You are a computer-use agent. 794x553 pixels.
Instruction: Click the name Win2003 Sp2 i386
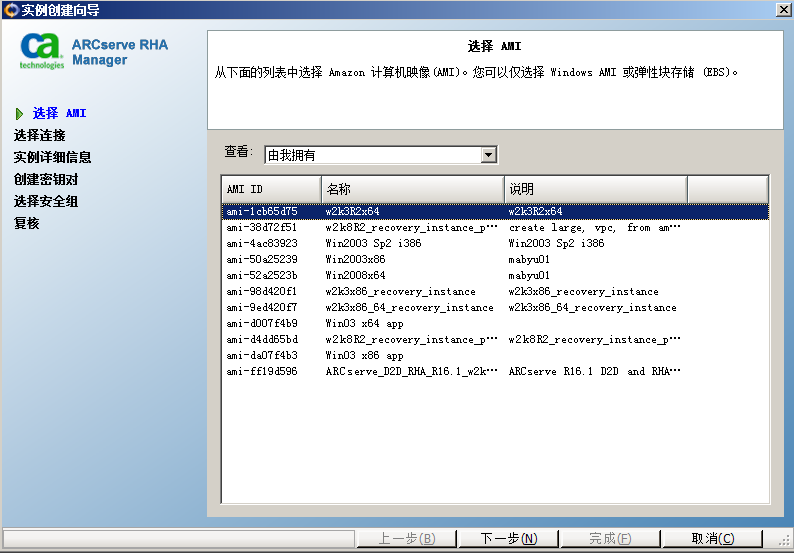[373, 243]
